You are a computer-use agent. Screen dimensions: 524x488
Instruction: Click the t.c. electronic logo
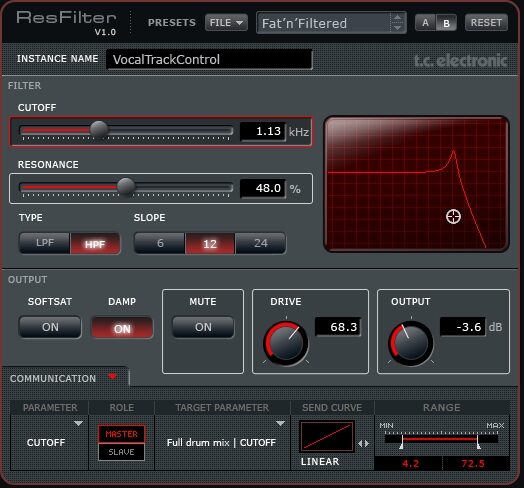point(461,60)
